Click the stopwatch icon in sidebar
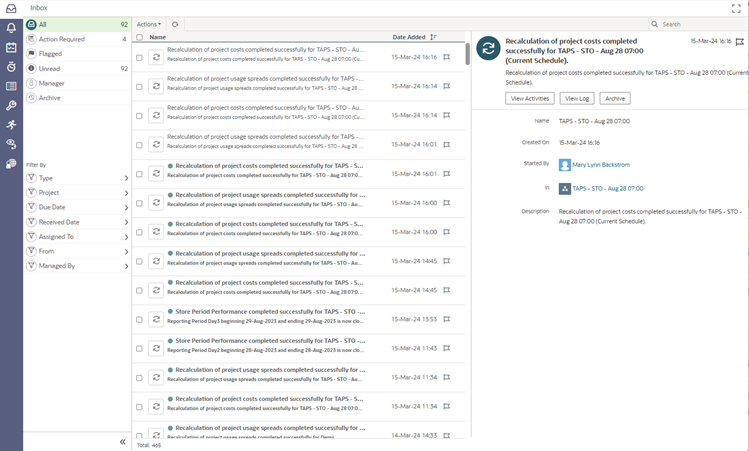The height and width of the screenshot is (451, 749). (x=11, y=66)
